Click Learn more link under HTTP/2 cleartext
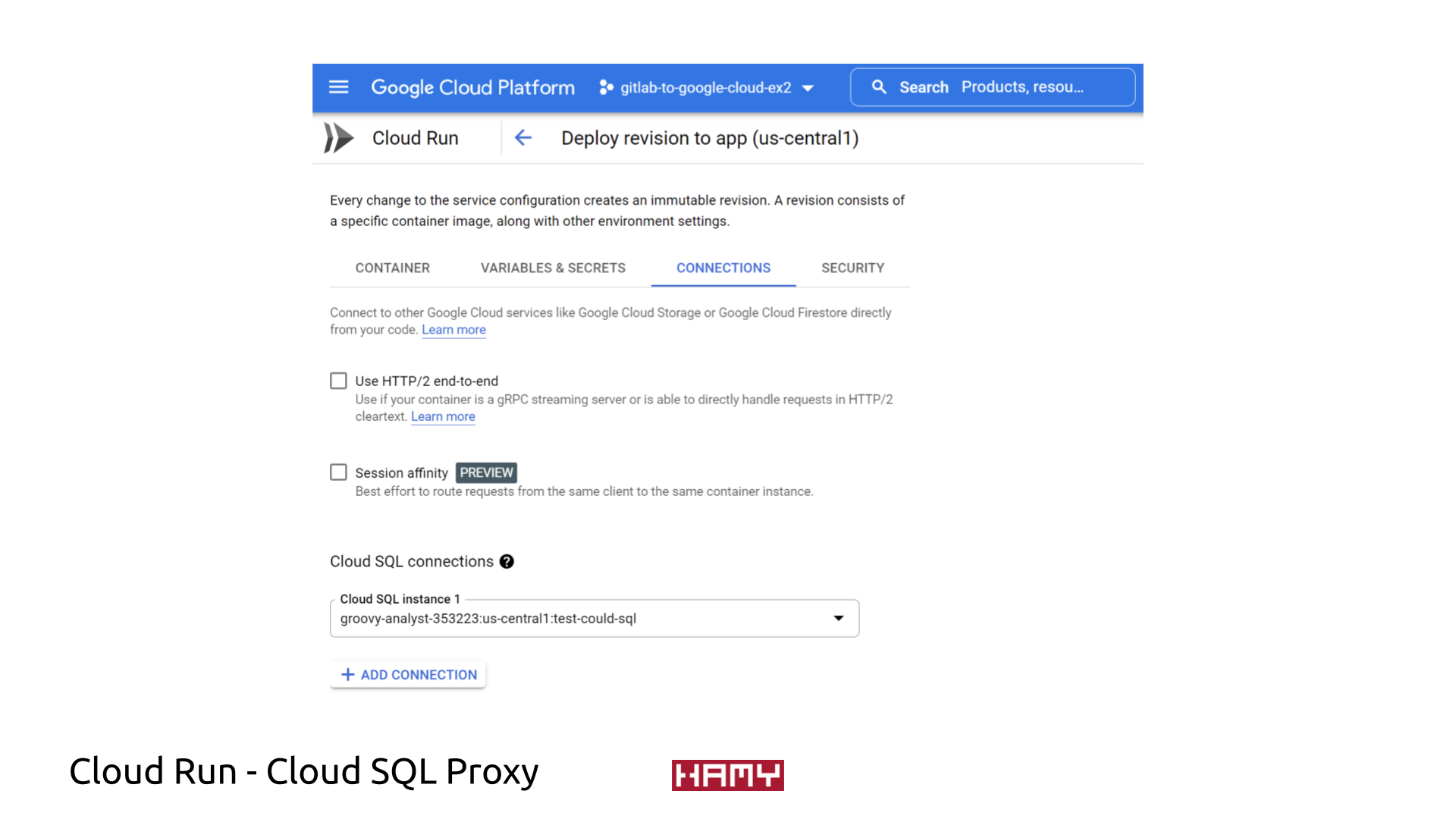This screenshot has height=819, width=1456. 442,416
